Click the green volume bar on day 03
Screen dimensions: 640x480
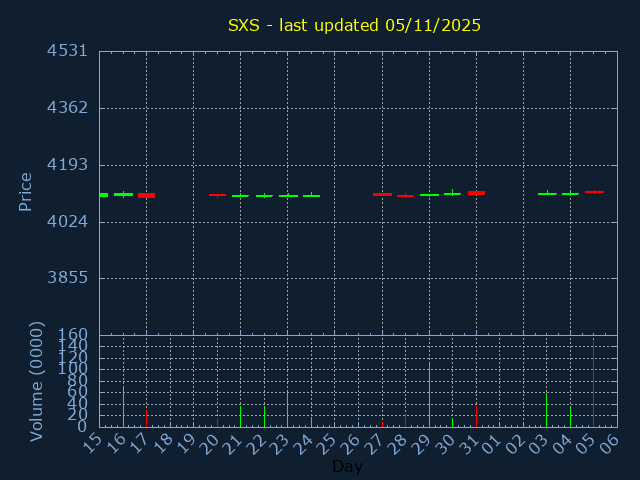tap(546, 410)
